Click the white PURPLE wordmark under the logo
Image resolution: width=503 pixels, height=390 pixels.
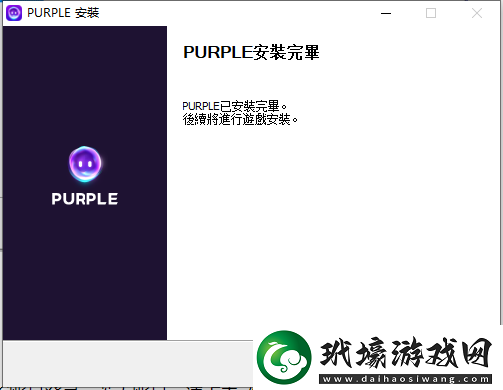coord(85,199)
